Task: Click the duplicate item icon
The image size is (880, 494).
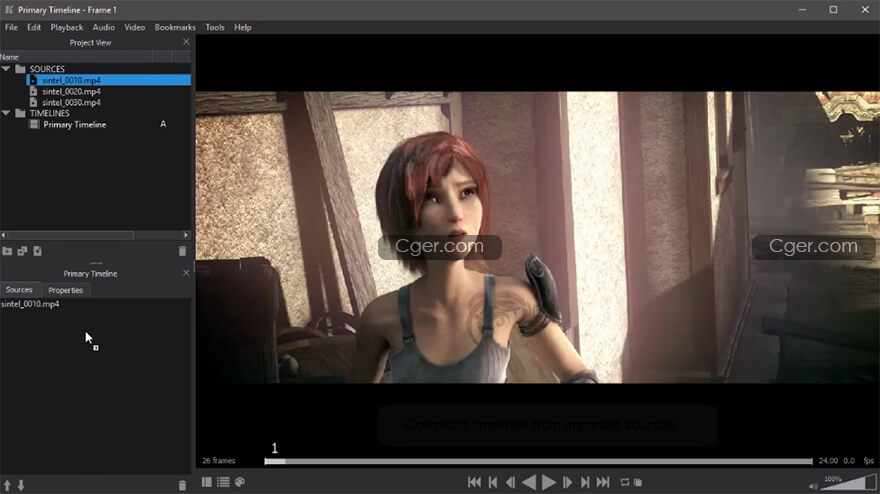Action: 22,251
